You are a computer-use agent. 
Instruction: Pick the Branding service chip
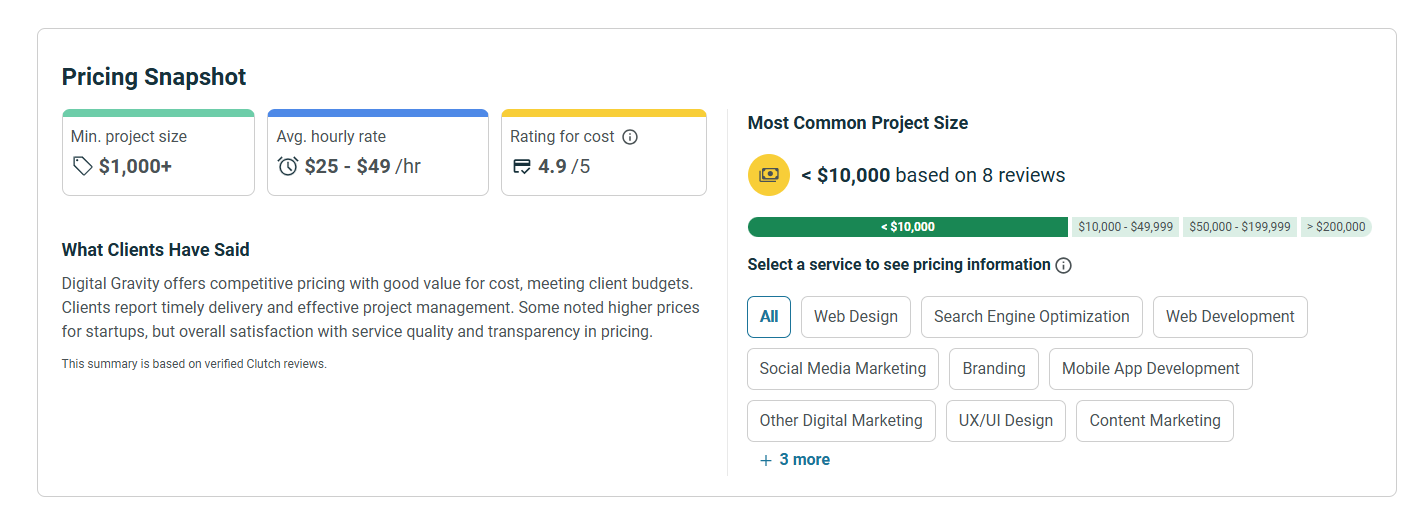coord(994,369)
